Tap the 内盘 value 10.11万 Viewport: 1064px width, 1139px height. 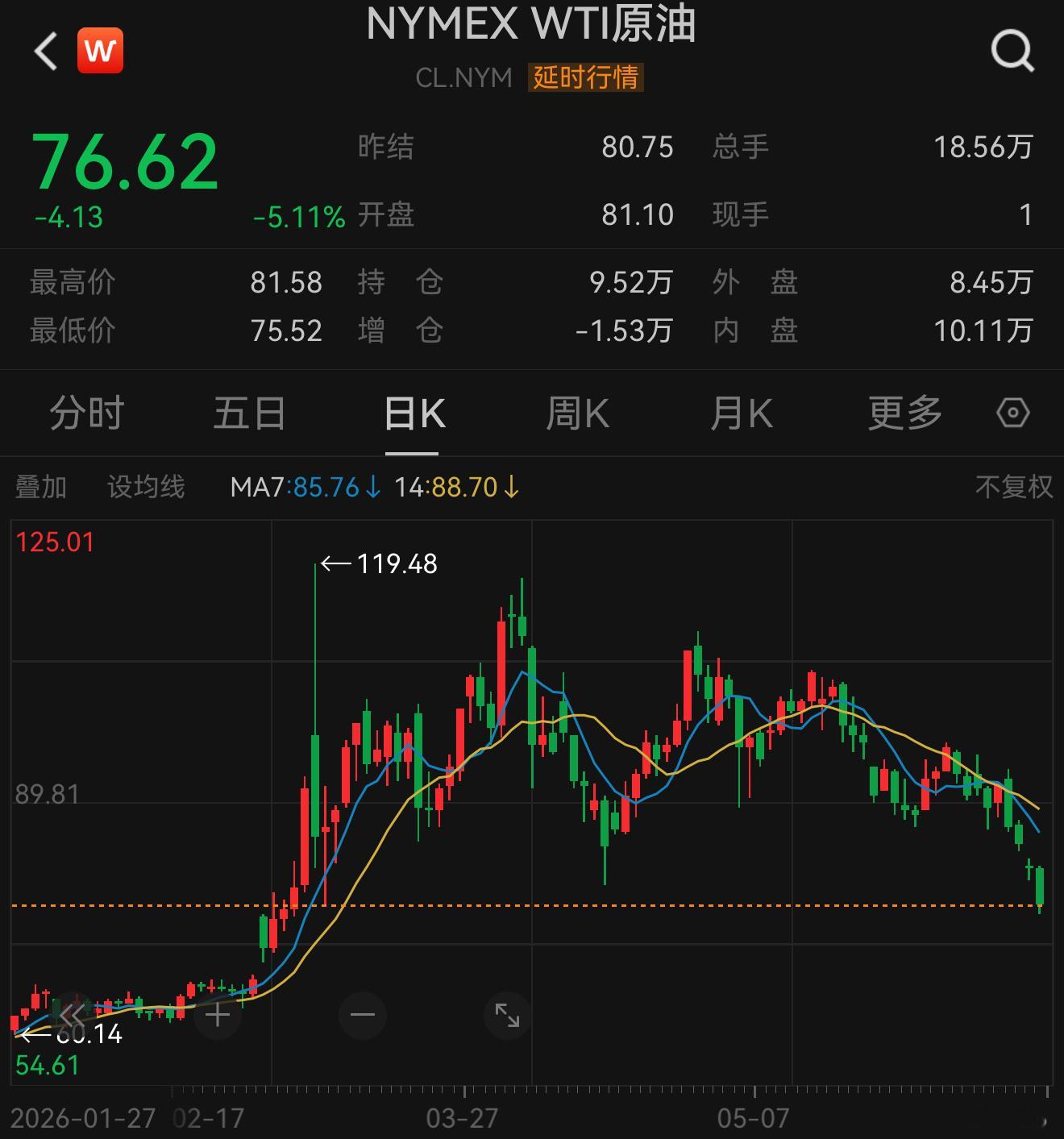tap(983, 330)
